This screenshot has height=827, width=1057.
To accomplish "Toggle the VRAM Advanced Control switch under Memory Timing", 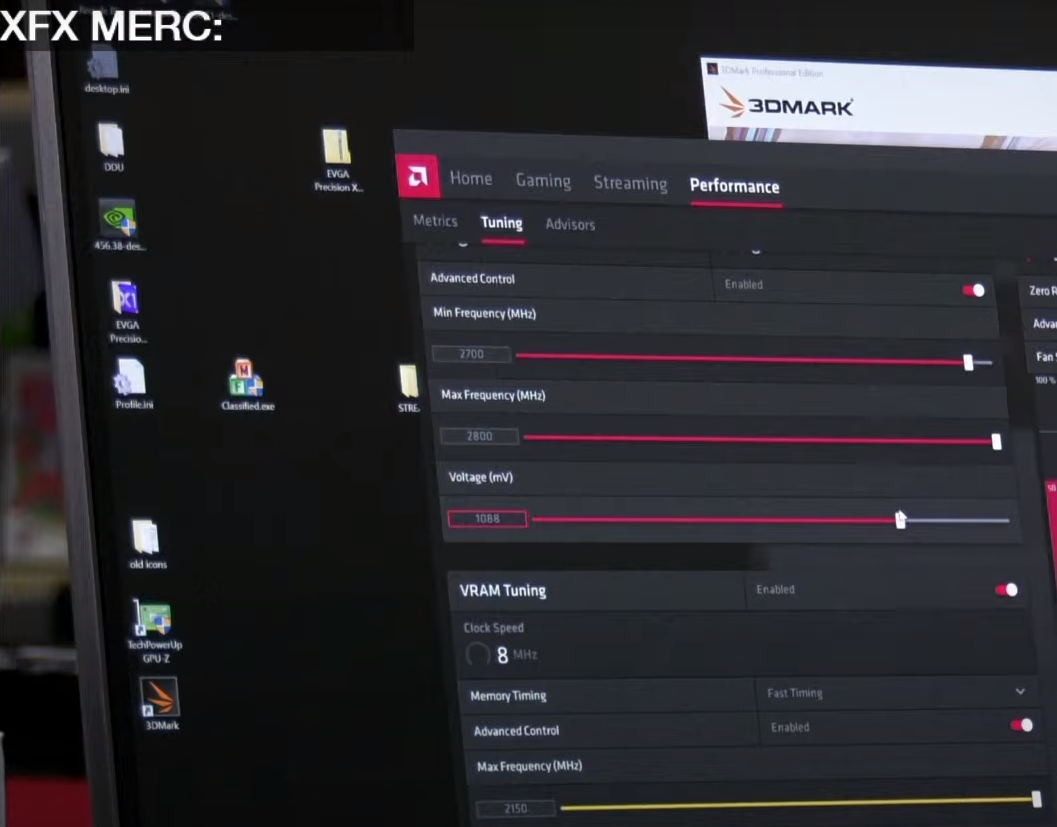I will (1021, 725).
